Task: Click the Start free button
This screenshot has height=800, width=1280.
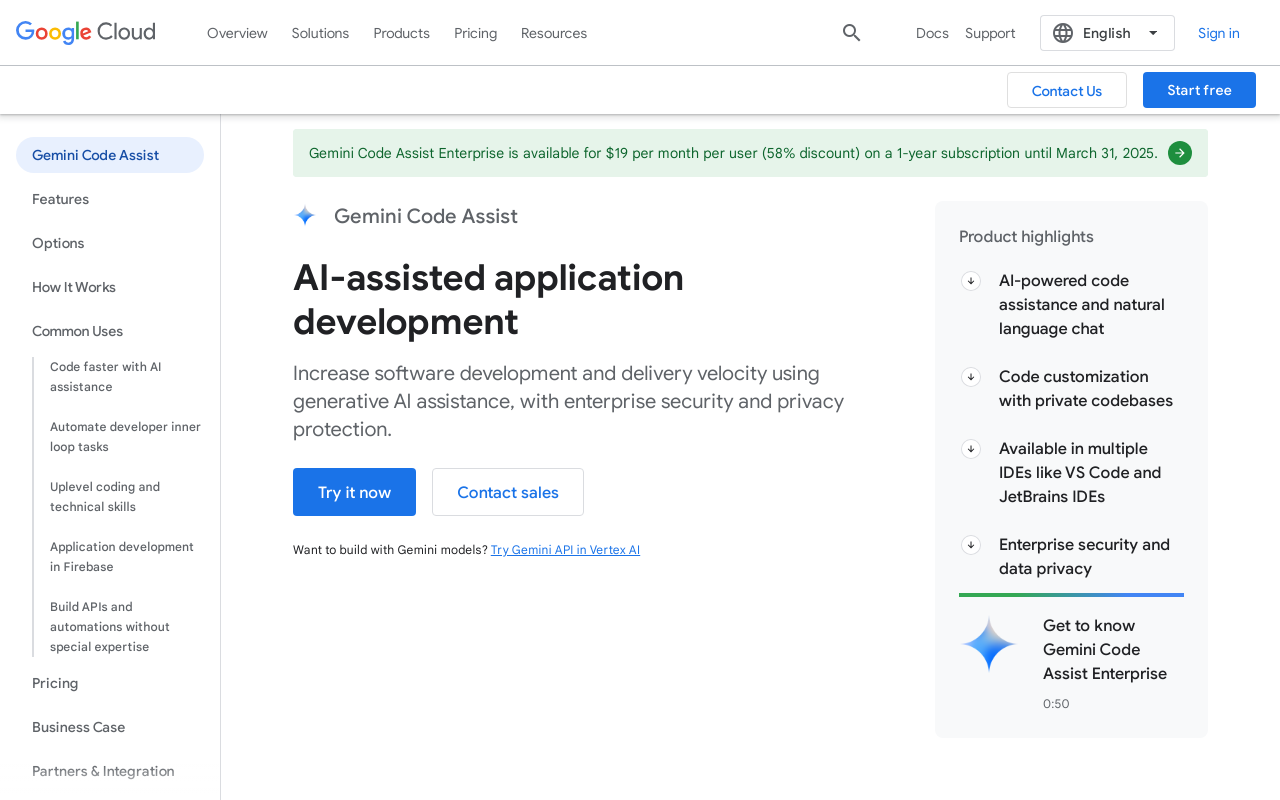Action: click(1199, 90)
